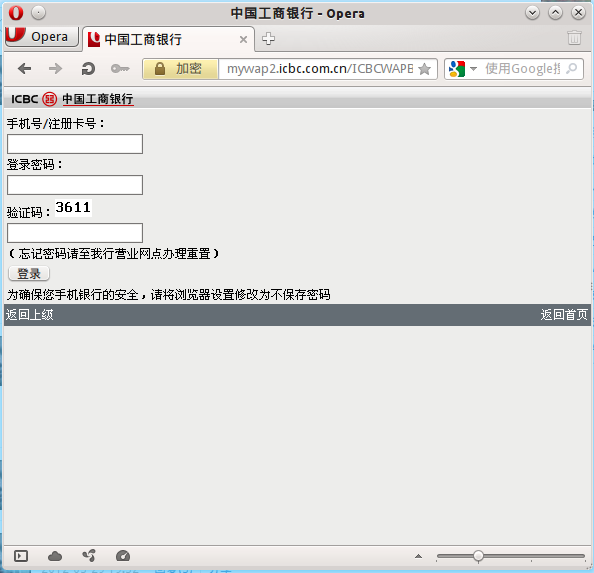Click the 手机号/注册卡号 input field
This screenshot has height=573, width=594.
75,144
